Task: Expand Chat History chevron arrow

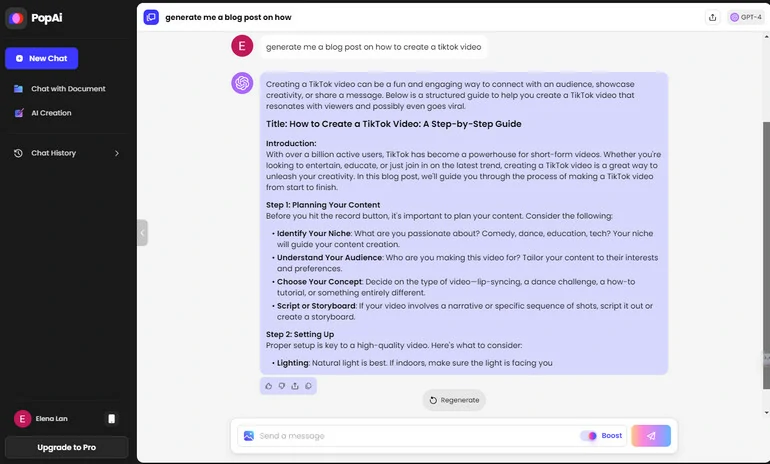Action: tap(117, 153)
